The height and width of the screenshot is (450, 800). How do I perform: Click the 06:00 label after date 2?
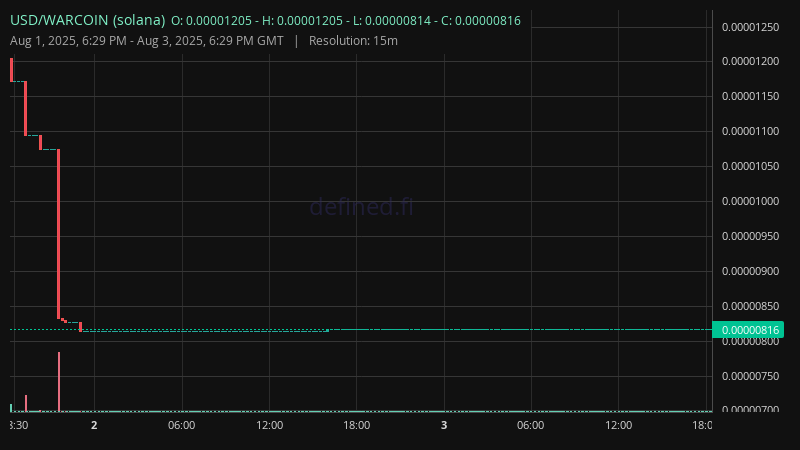(x=182, y=426)
